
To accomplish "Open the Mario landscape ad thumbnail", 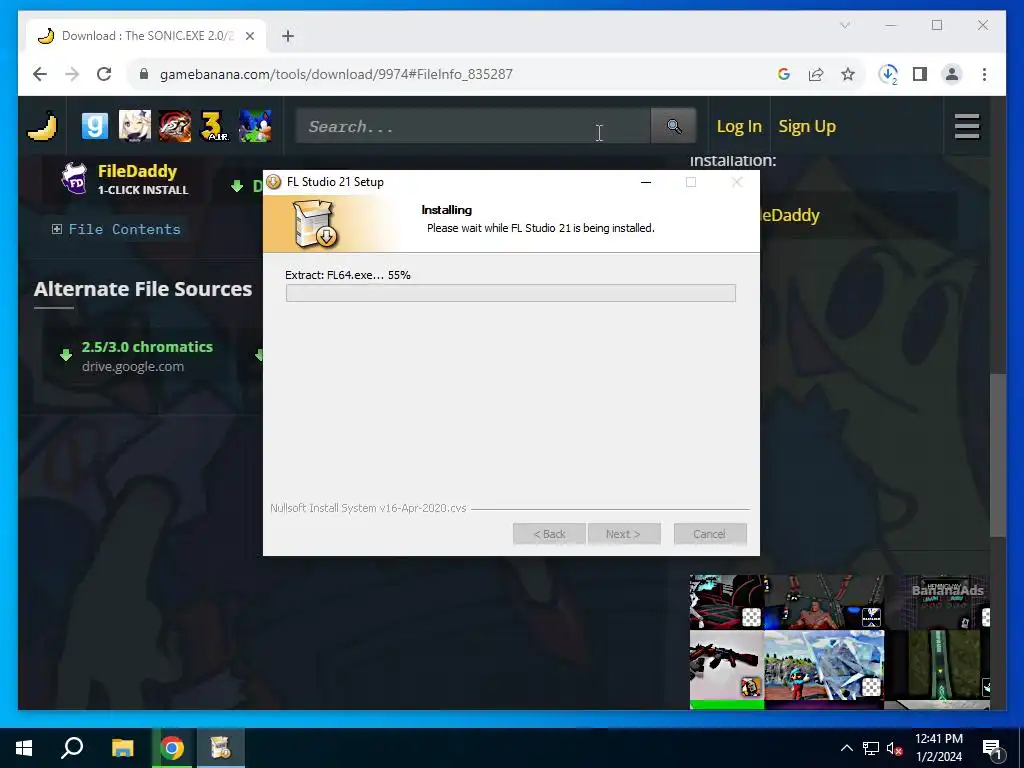I will 824,665.
